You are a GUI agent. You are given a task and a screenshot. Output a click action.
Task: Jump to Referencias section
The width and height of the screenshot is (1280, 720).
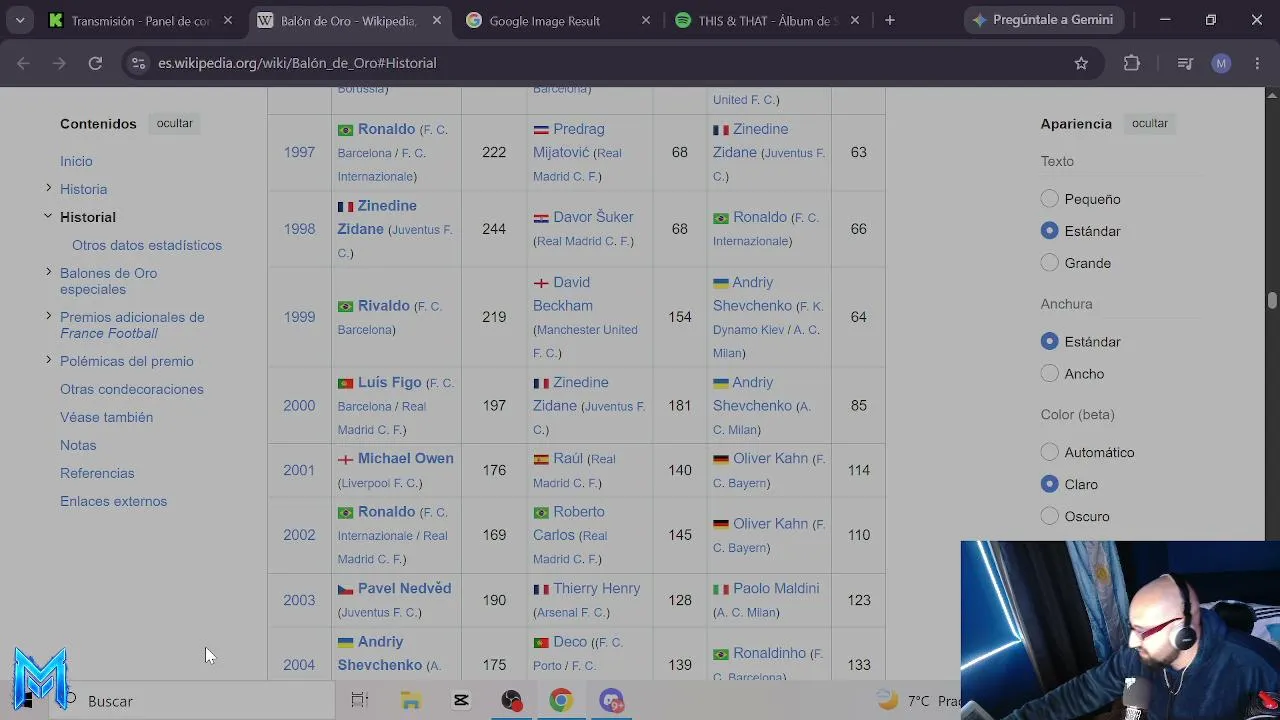(x=97, y=473)
